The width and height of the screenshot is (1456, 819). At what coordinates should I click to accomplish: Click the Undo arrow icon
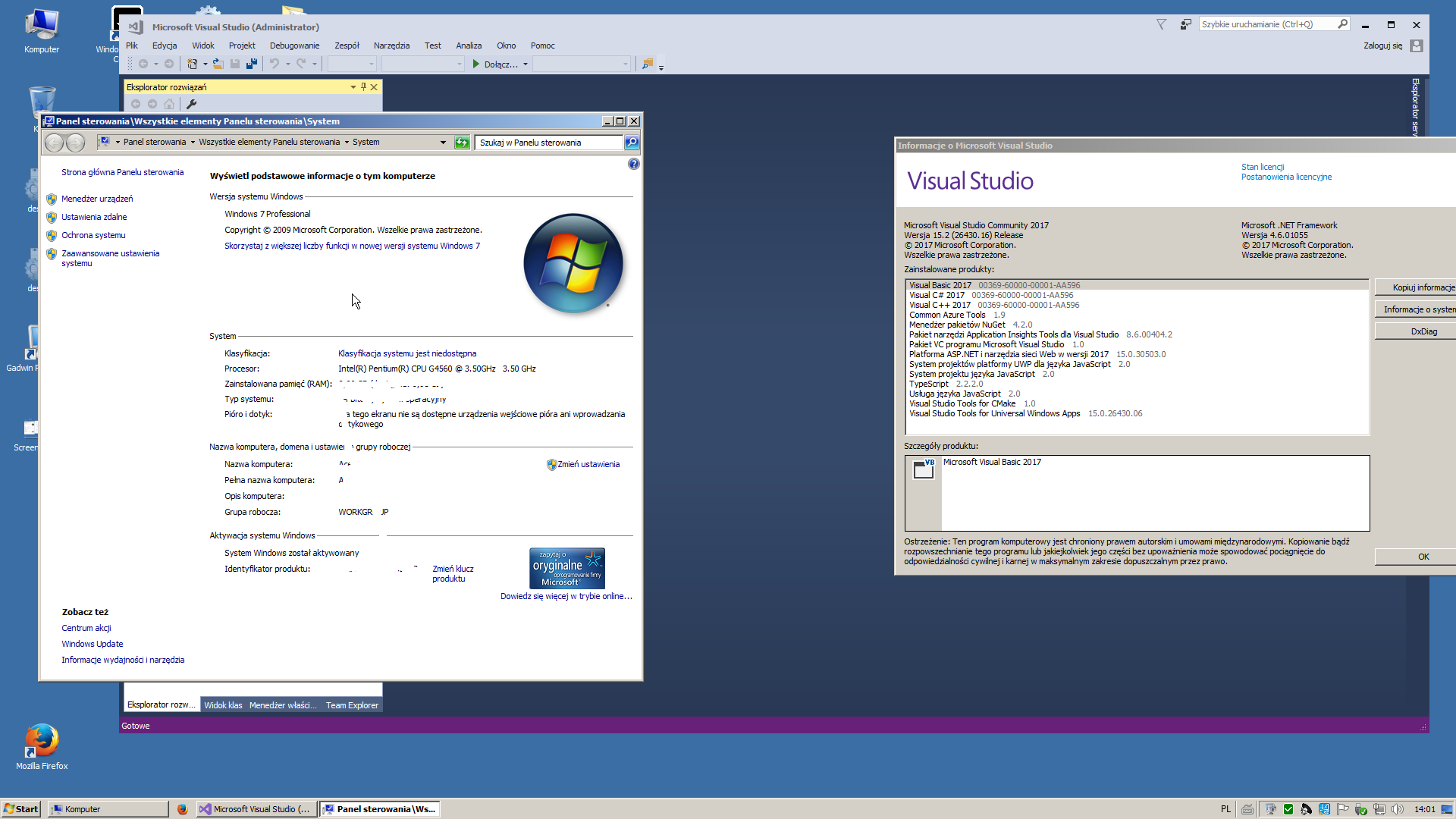tap(275, 64)
